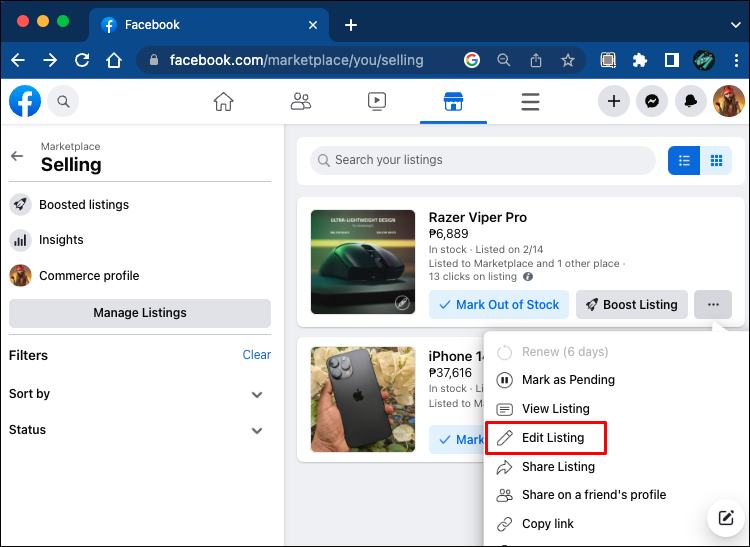Open the Facebook account profile picture
750x547 pixels.
coord(728,101)
